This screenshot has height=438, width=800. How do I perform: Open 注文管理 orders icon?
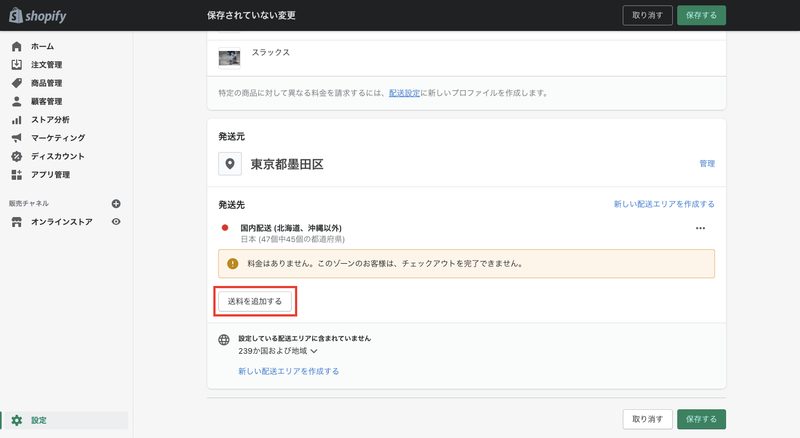[x=17, y=64]
